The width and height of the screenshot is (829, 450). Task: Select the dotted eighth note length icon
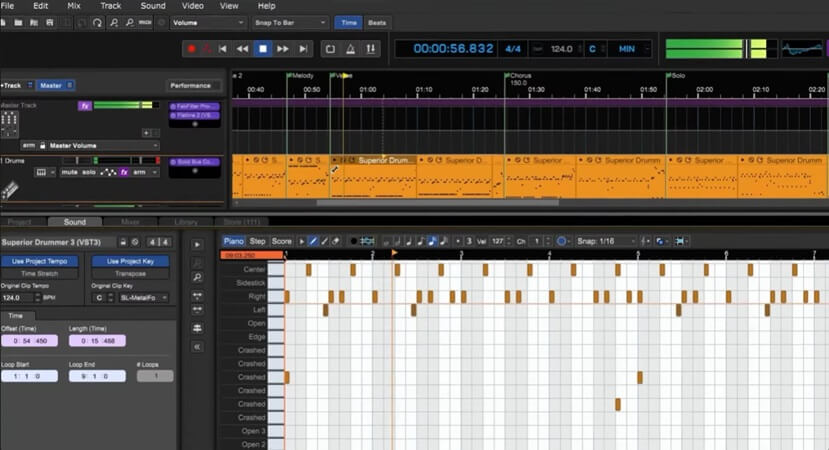(x=432, y=241)
